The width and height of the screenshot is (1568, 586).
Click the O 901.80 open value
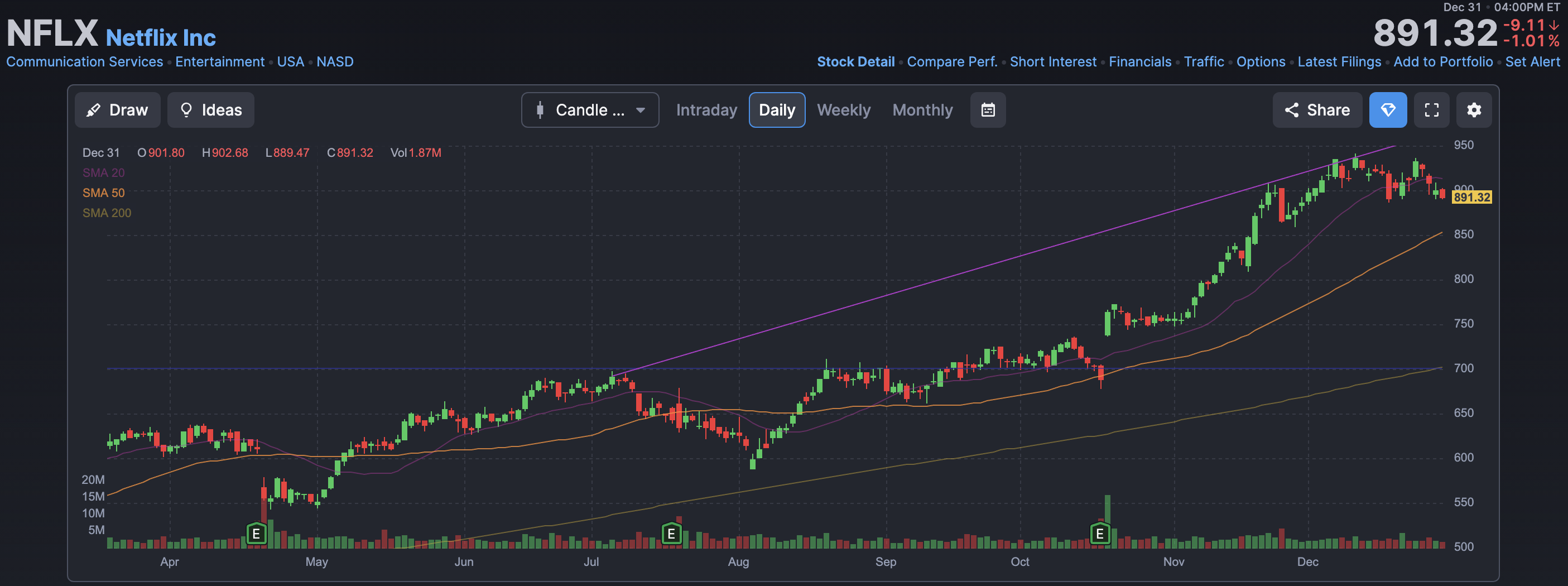click(x=161, y=153)
